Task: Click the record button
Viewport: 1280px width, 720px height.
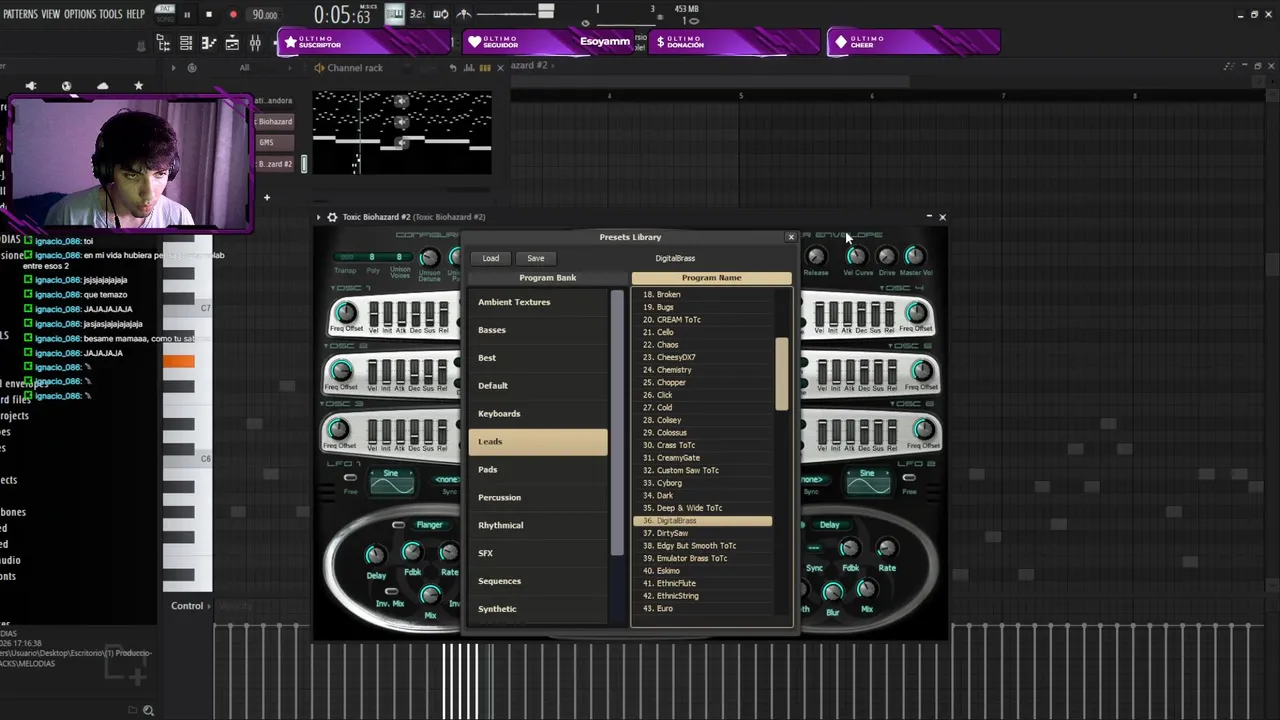Action: 233,15
